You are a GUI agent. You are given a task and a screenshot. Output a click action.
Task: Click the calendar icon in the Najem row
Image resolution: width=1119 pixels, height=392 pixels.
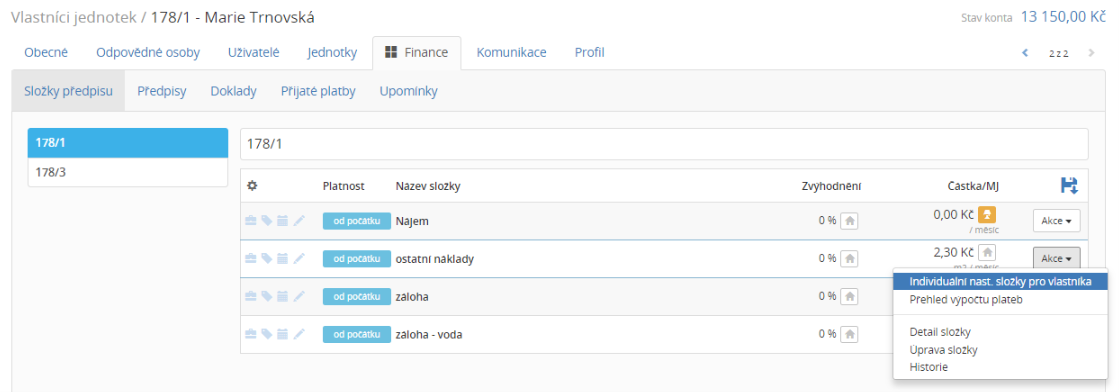coord(282,221)
